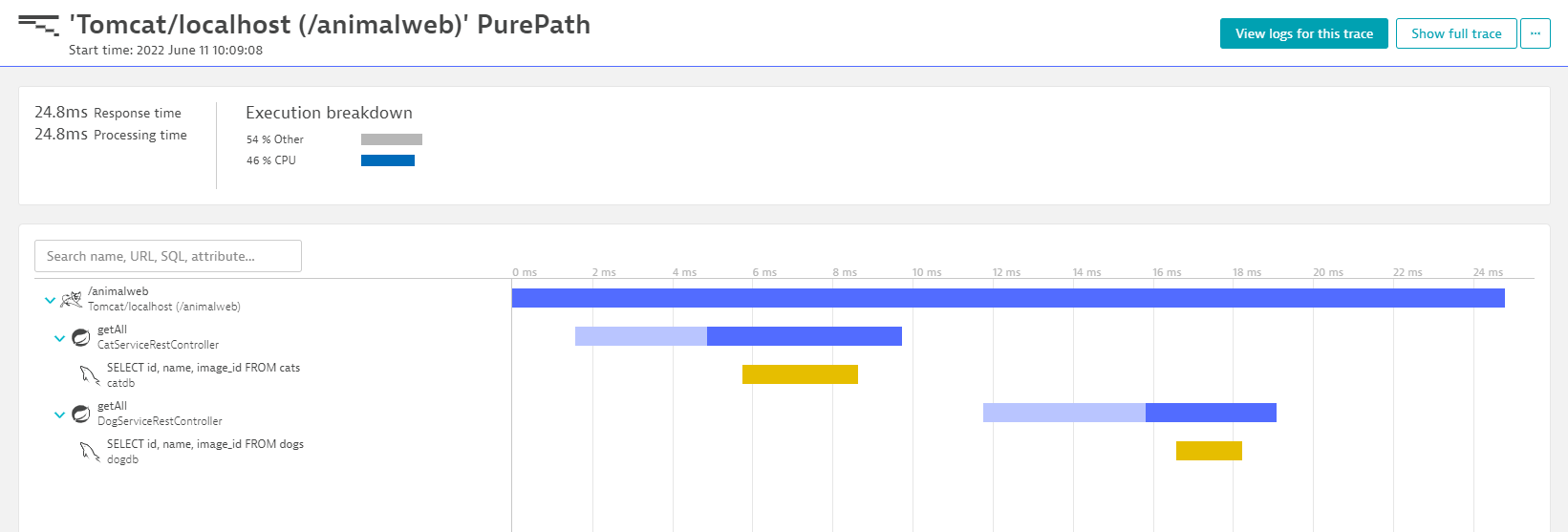The width and height of the screenshot is (1568, 532).
Task: Click View logs for this trace
Action: pyautogui.click(x=1303, y=33)
